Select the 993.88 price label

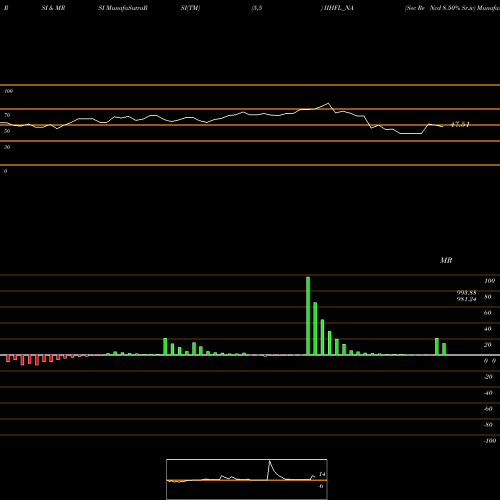click(x=466, y=293)
